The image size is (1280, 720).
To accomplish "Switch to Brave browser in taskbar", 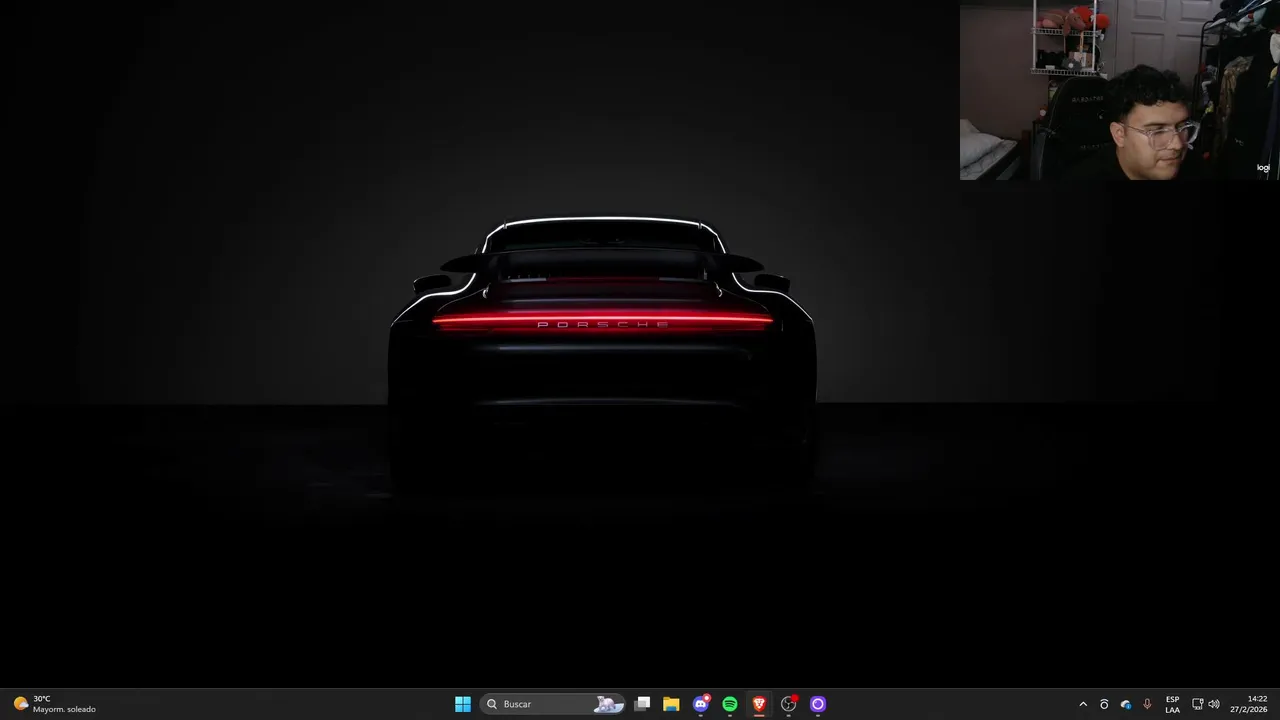I will click(759, 704).
